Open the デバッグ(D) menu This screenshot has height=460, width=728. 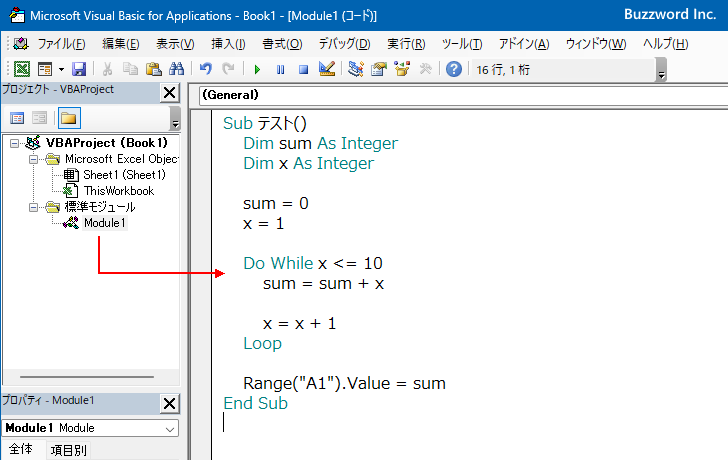click(x=344, y=44)
